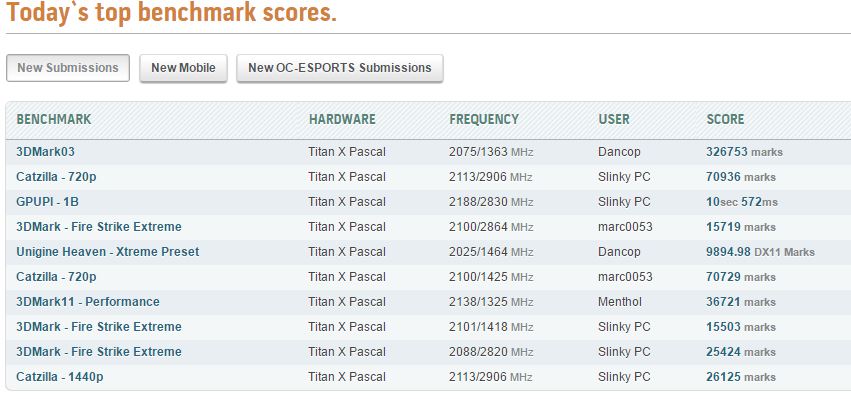Click Titan X Pascal in 3DMark03 row
851x399 pixels.
[x=347, y=152]
